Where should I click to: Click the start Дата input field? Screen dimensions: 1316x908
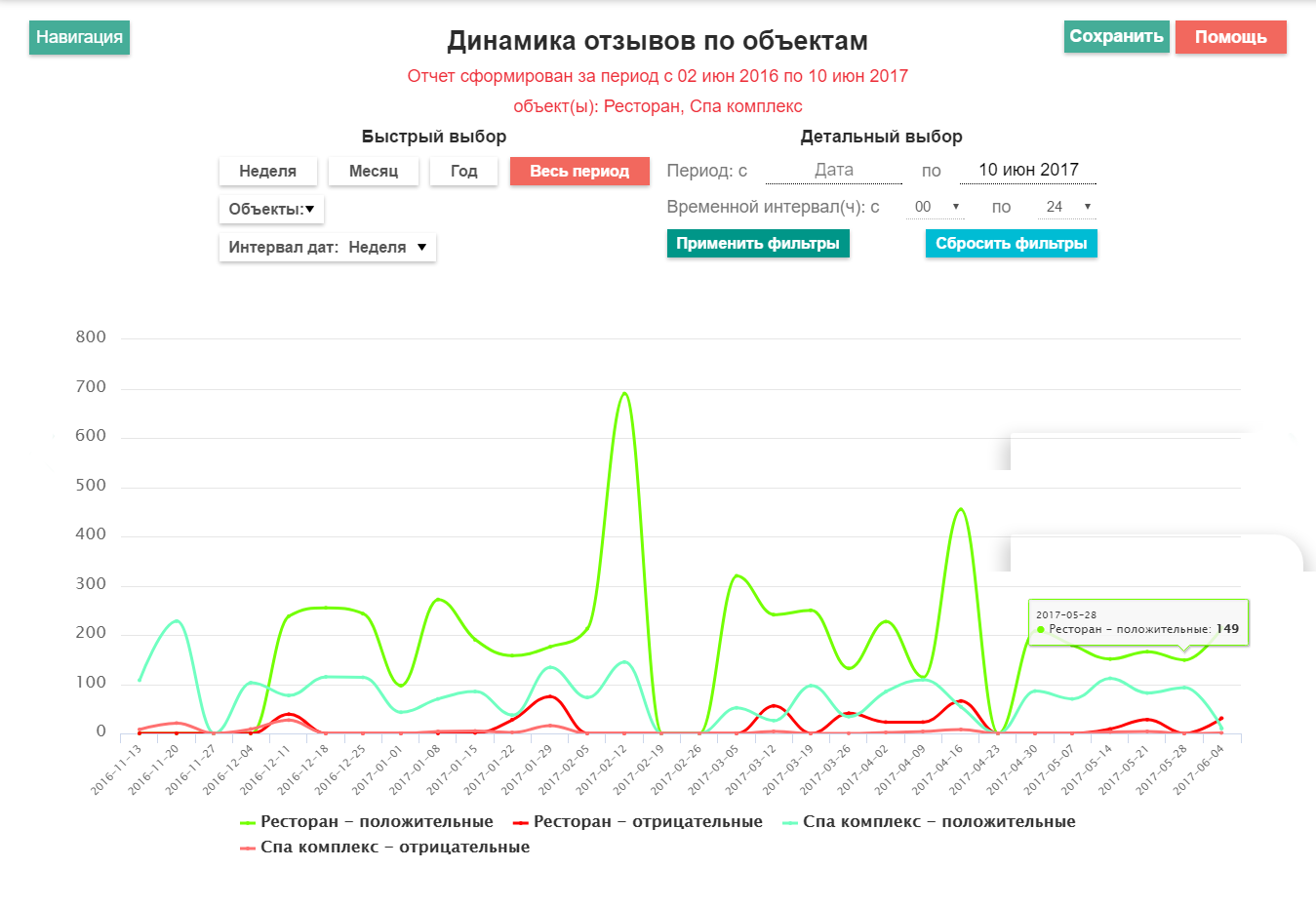[834, 170]
